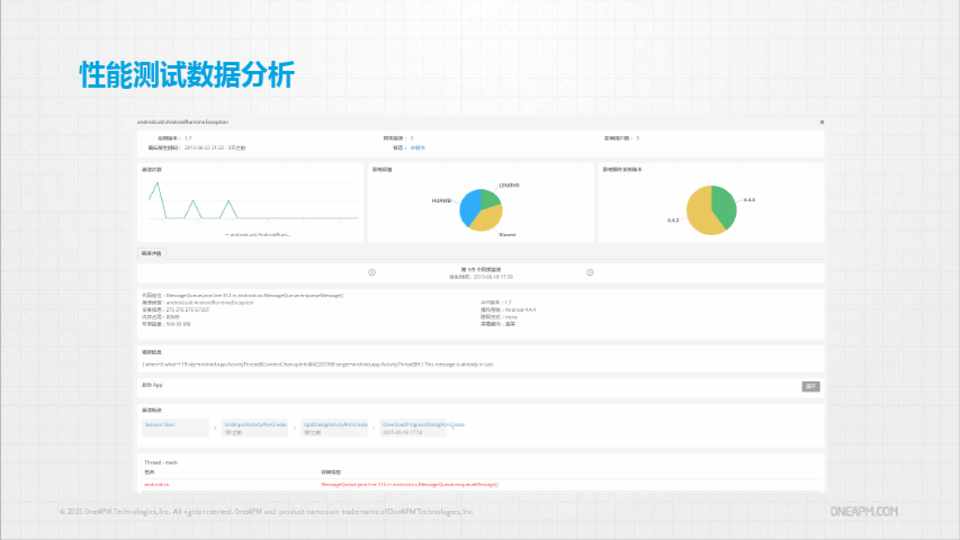Click the red stack trace row
This screenshot has width=960, height=540.
410,484
